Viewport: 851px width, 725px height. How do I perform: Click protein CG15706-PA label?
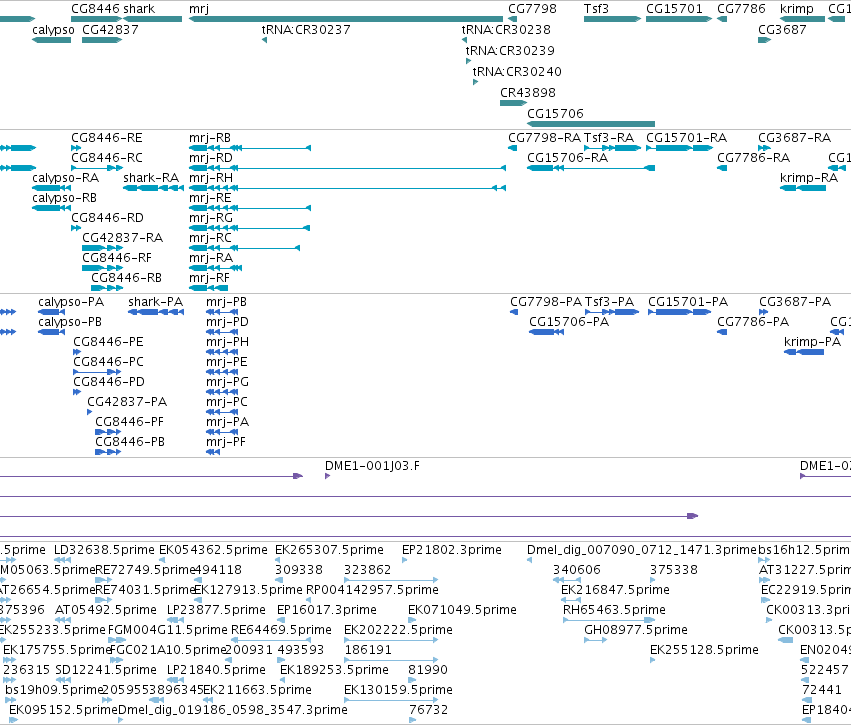(x=569, y=322)
